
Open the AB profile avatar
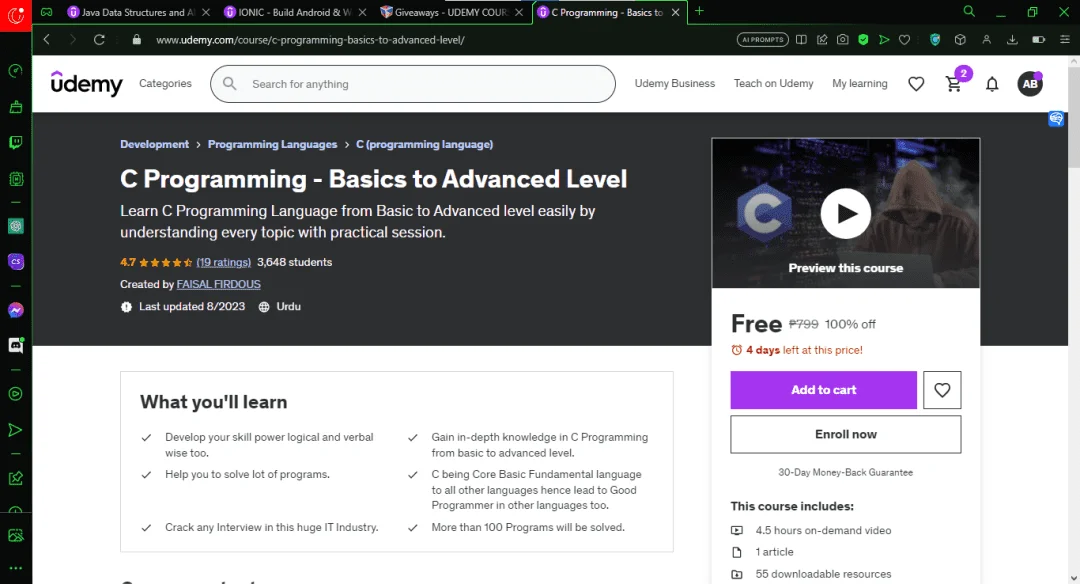(x=1030, y=84)
